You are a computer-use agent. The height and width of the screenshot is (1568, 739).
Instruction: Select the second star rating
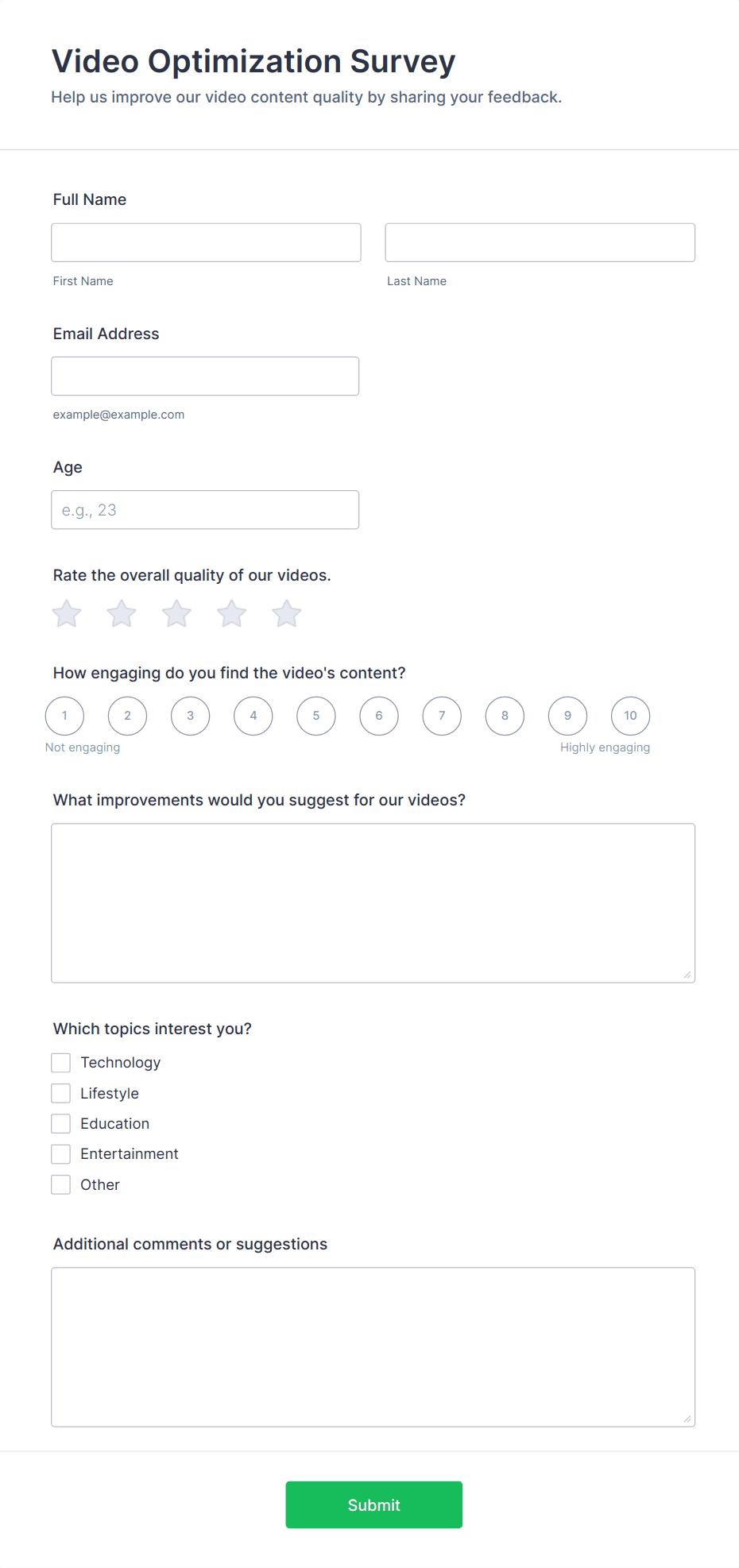(122, 613)
